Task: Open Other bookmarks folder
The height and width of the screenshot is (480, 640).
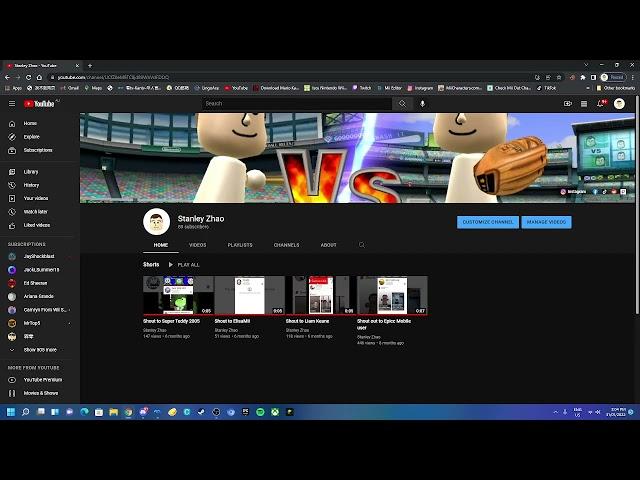Action: 616,88
